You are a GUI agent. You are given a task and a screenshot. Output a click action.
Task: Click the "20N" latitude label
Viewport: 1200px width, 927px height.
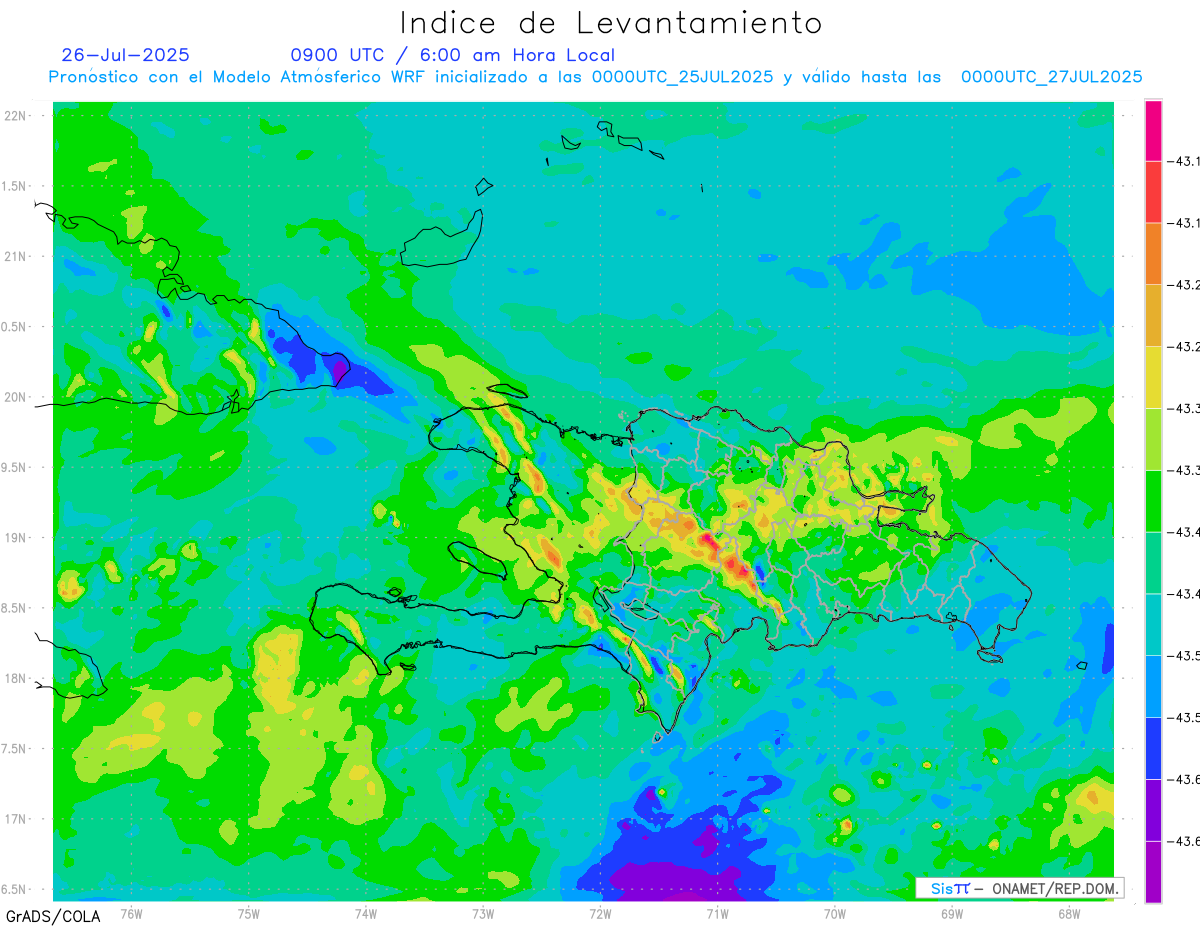(16, 397)
